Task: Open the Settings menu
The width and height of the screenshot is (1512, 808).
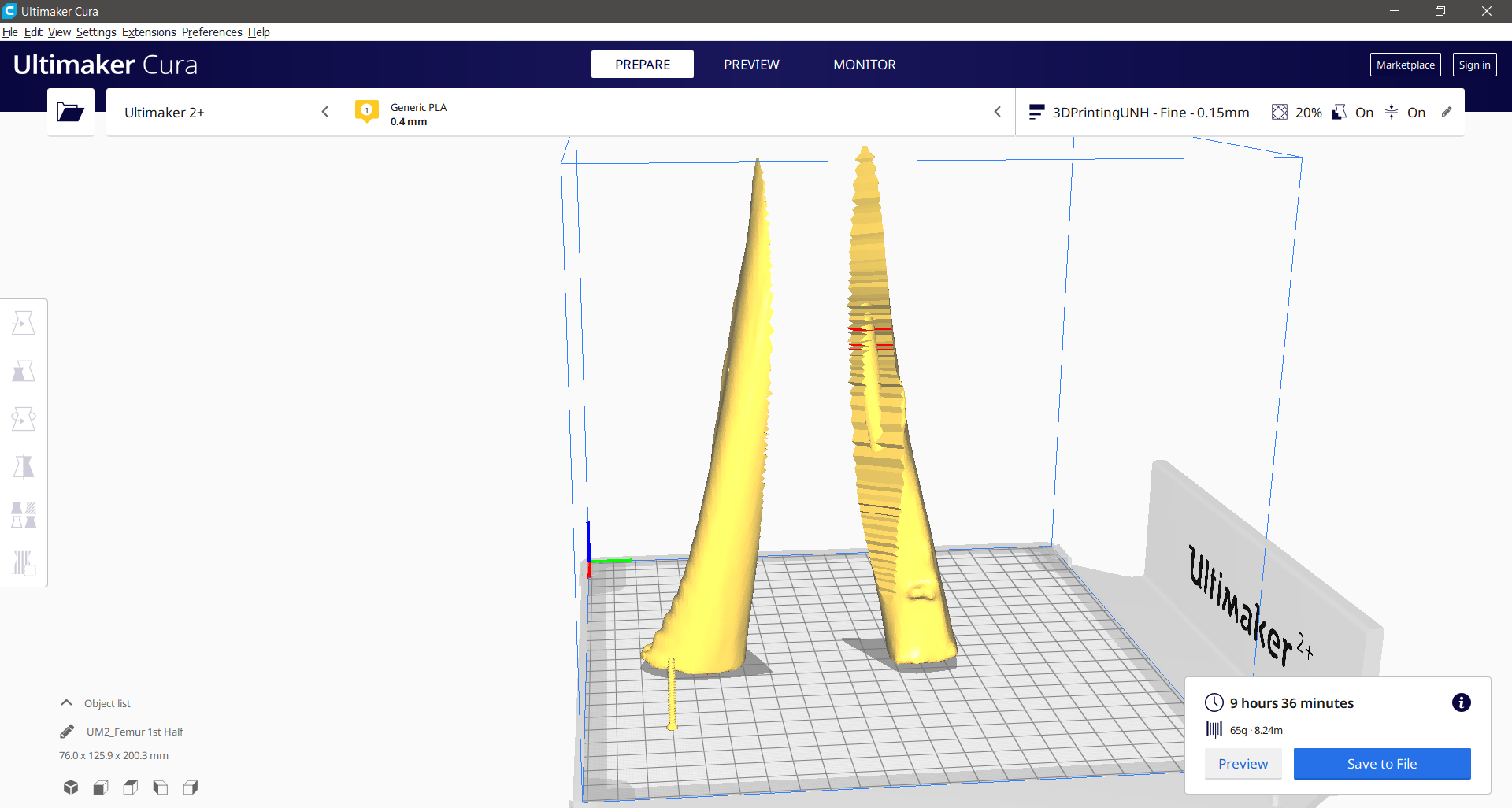Action: [x=96, y=32]
